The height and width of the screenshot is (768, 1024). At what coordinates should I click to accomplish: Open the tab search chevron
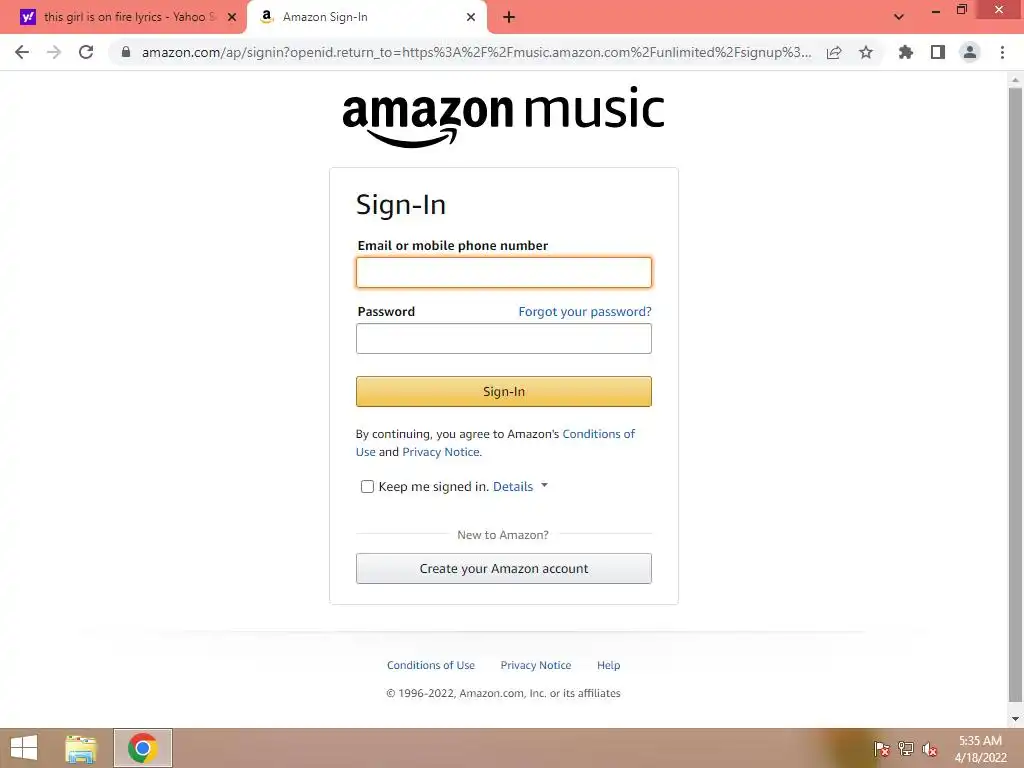tap(899, 17)
